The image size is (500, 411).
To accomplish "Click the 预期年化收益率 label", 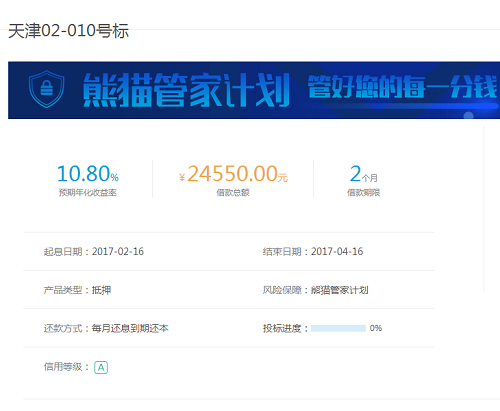I will tap(88, 192).
